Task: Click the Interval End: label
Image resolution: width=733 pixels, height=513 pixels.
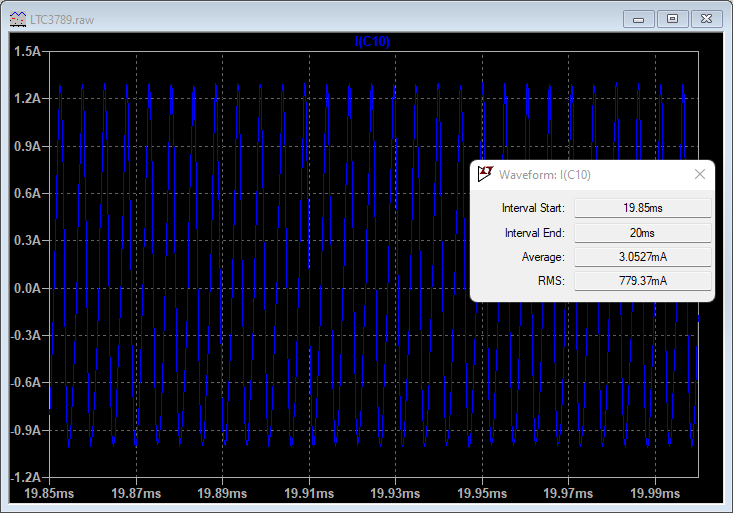Action: [535, 233]
